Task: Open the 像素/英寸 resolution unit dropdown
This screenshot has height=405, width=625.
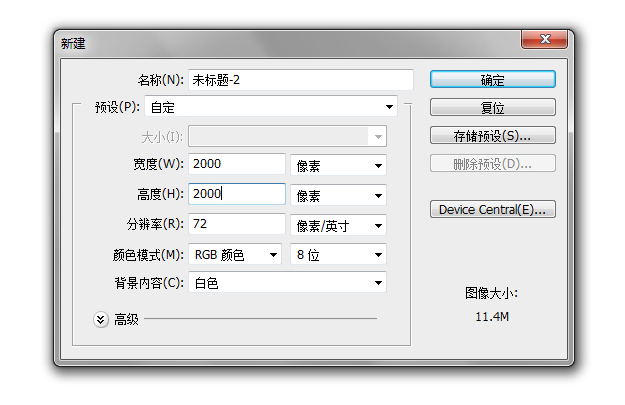Action: click(338, 226)
